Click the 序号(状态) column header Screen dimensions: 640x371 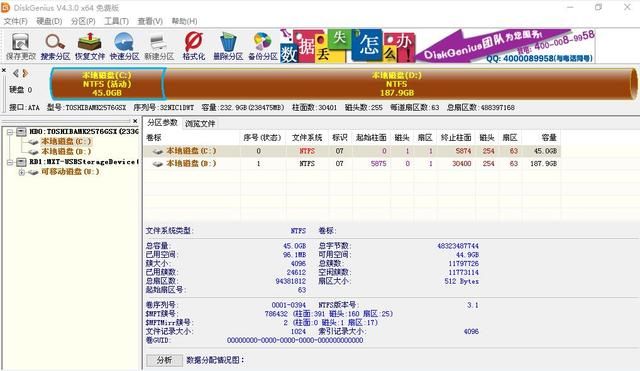click(x=262, y=138)
